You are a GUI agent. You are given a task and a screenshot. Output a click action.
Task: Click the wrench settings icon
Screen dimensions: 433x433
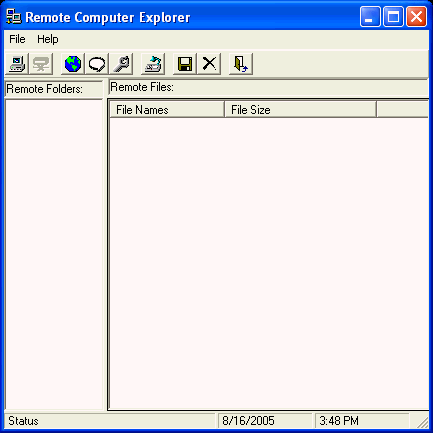click(x=121, y=64)
